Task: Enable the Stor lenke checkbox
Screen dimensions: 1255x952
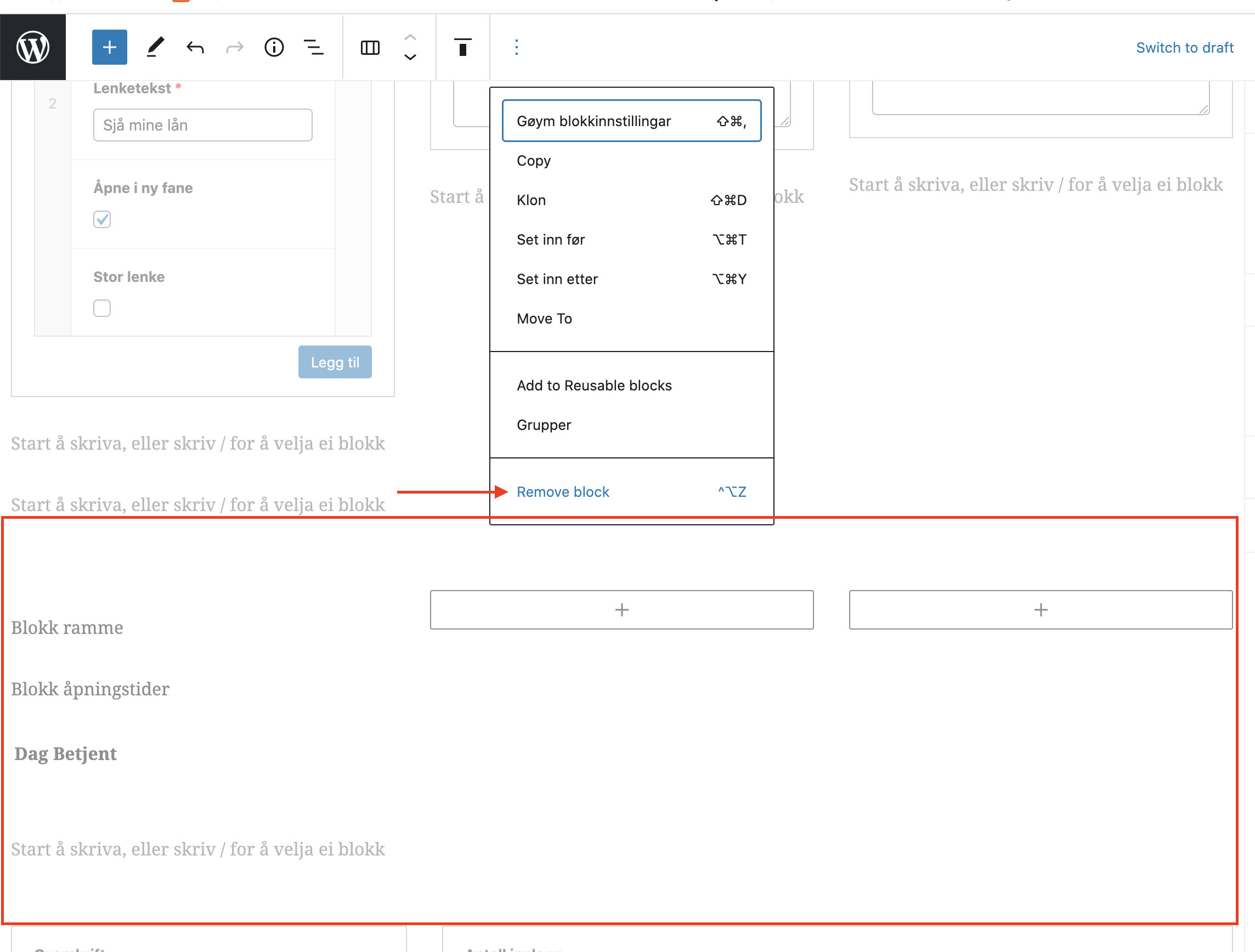Action: click(x=102, y=308)
